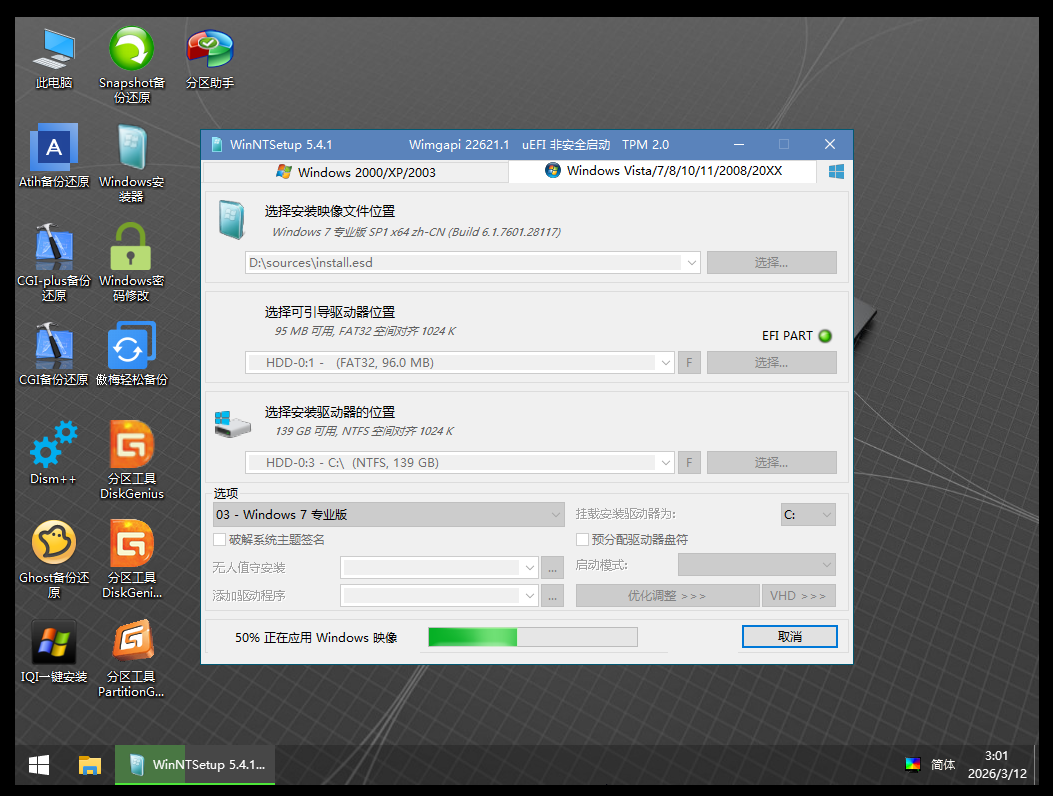Open CGI-plus备份还原 desktop icon
The width and height of the screenshot is (1053, 796).
tap(54, 262)
